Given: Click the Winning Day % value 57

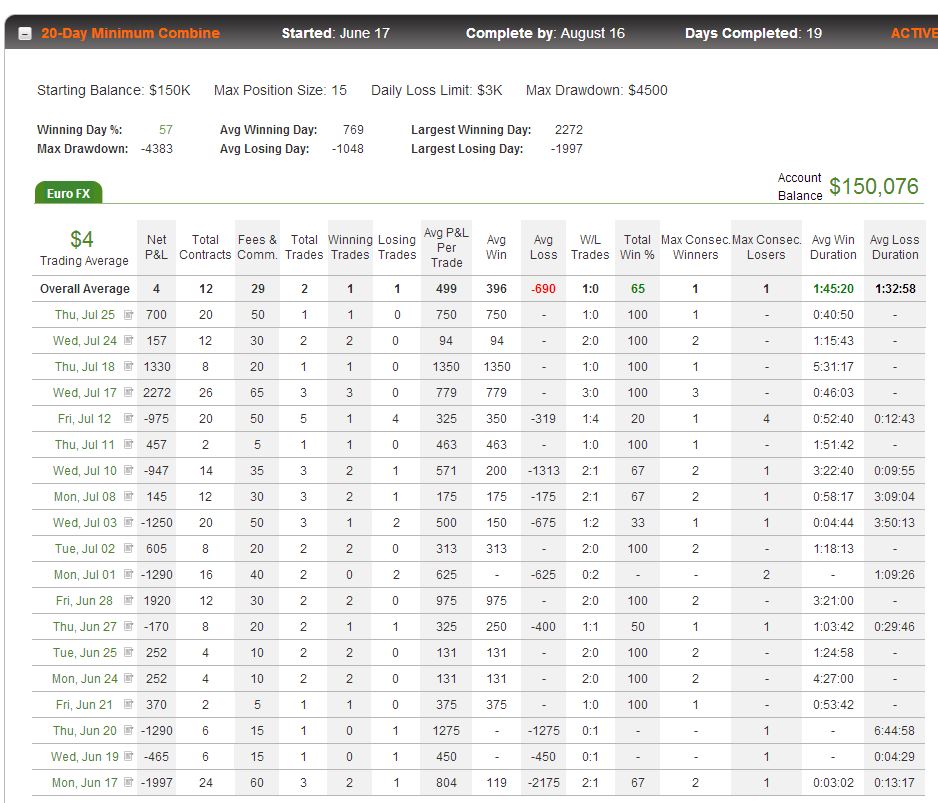Looking at the screenshot, I should [x=166, y=130].
